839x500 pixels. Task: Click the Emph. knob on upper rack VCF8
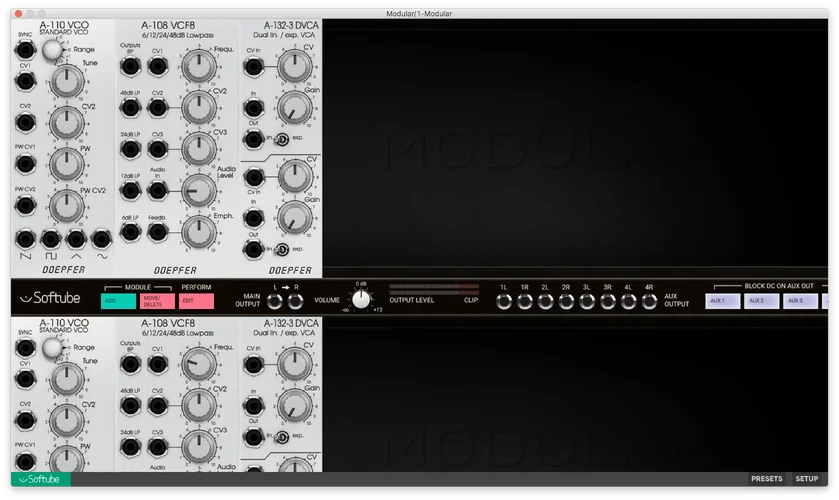click(199, 232)
